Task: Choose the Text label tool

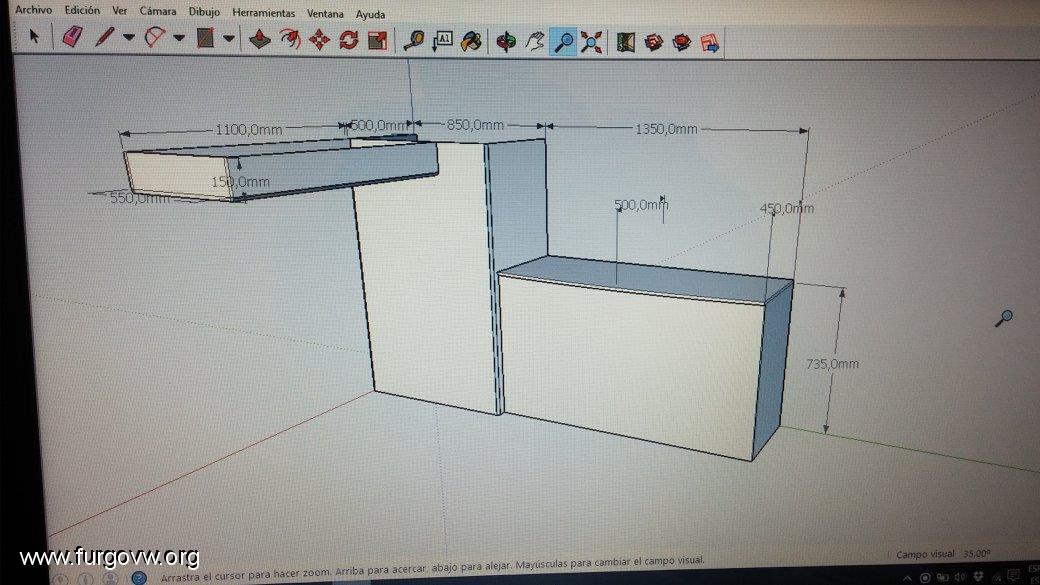Action: click(442, 41)
